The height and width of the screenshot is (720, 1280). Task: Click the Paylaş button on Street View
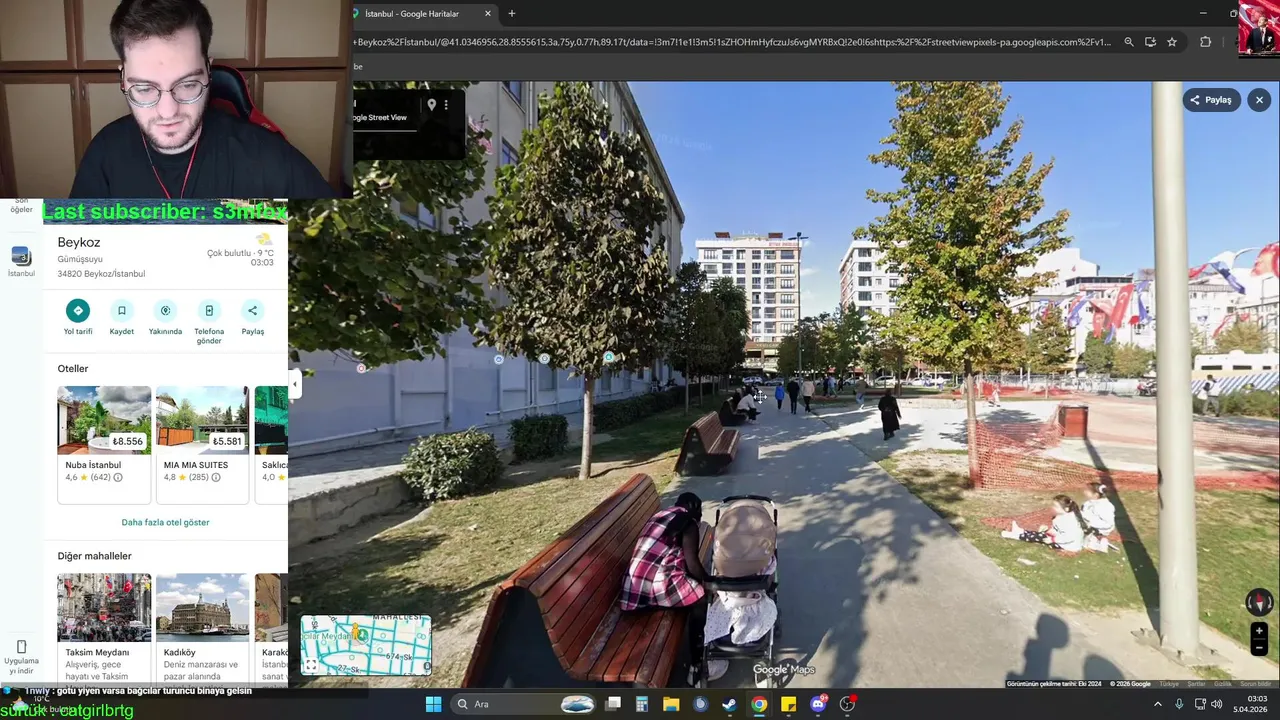tap(1211, 100)
